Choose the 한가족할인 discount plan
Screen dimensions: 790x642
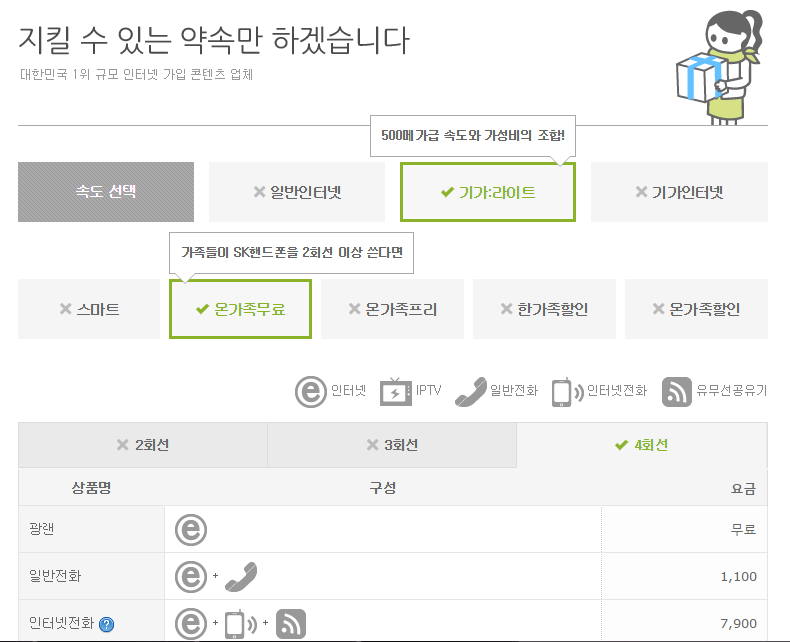coord(544,309)
